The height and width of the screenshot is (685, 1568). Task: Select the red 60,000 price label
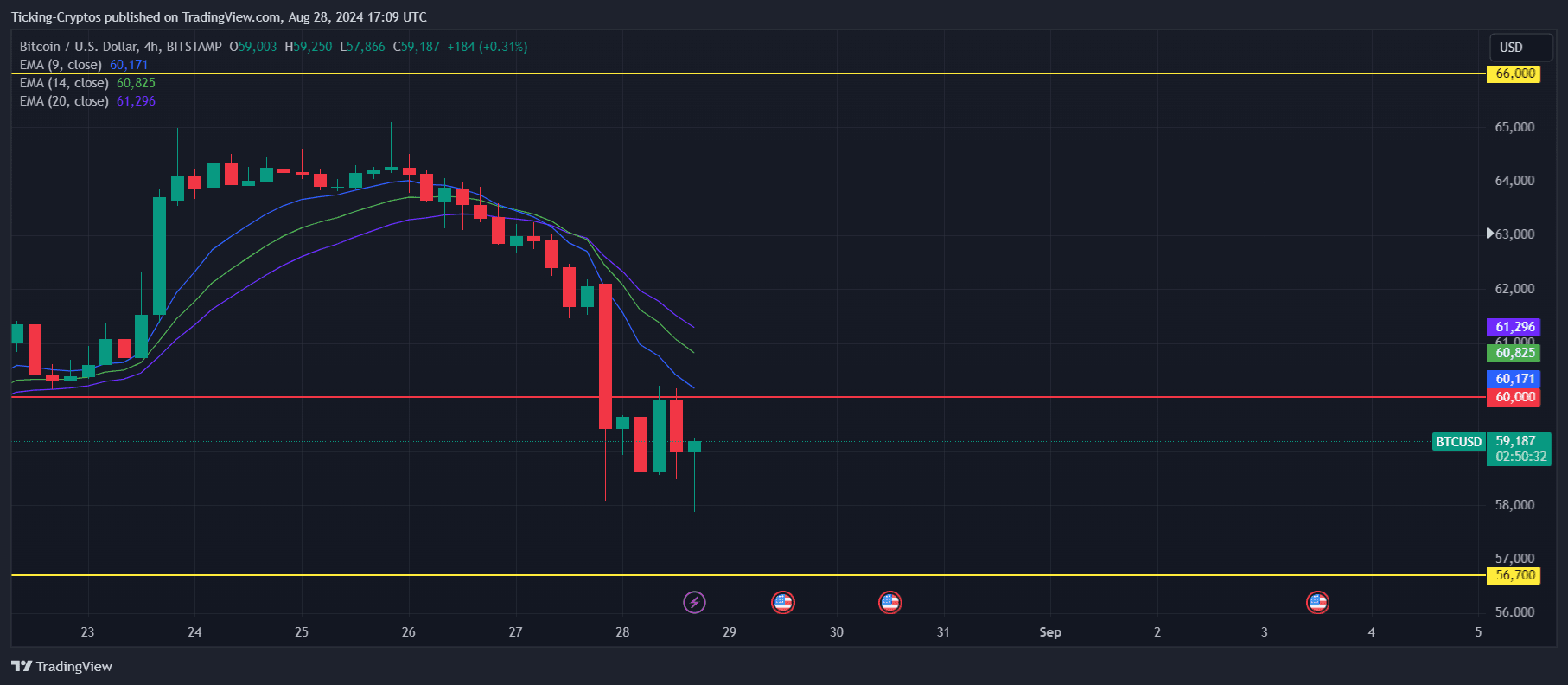click(1513, 397)
